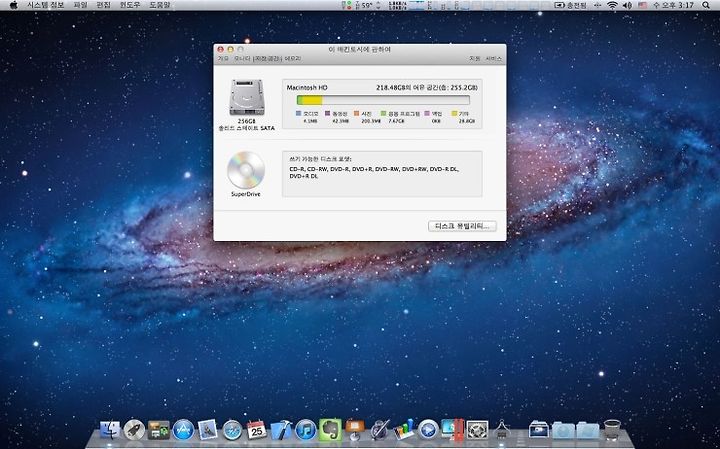Open the 도움말 menu
The height and width of the screenshot is (449, 720).
click(x=160, y=5)
